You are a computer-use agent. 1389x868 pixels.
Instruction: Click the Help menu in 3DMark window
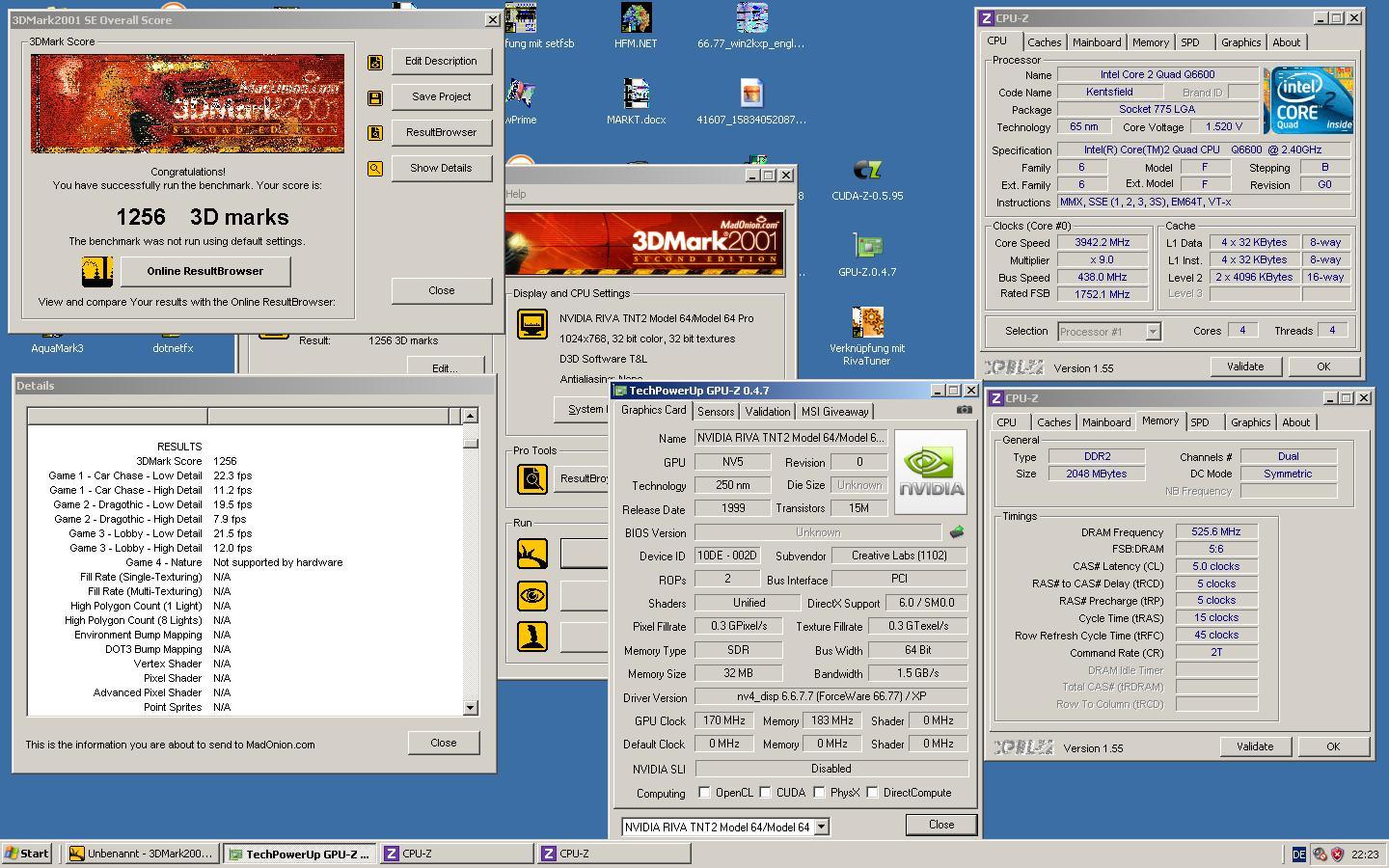(516, 194)
